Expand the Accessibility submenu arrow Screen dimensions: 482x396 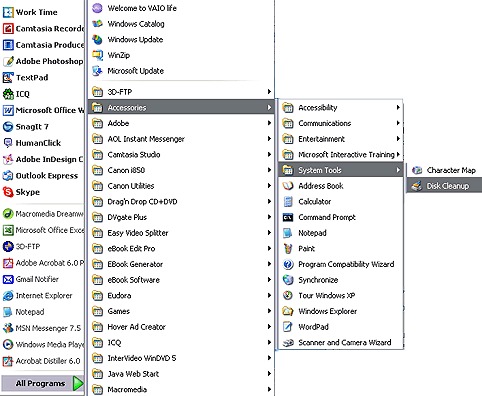coord(398,107)
